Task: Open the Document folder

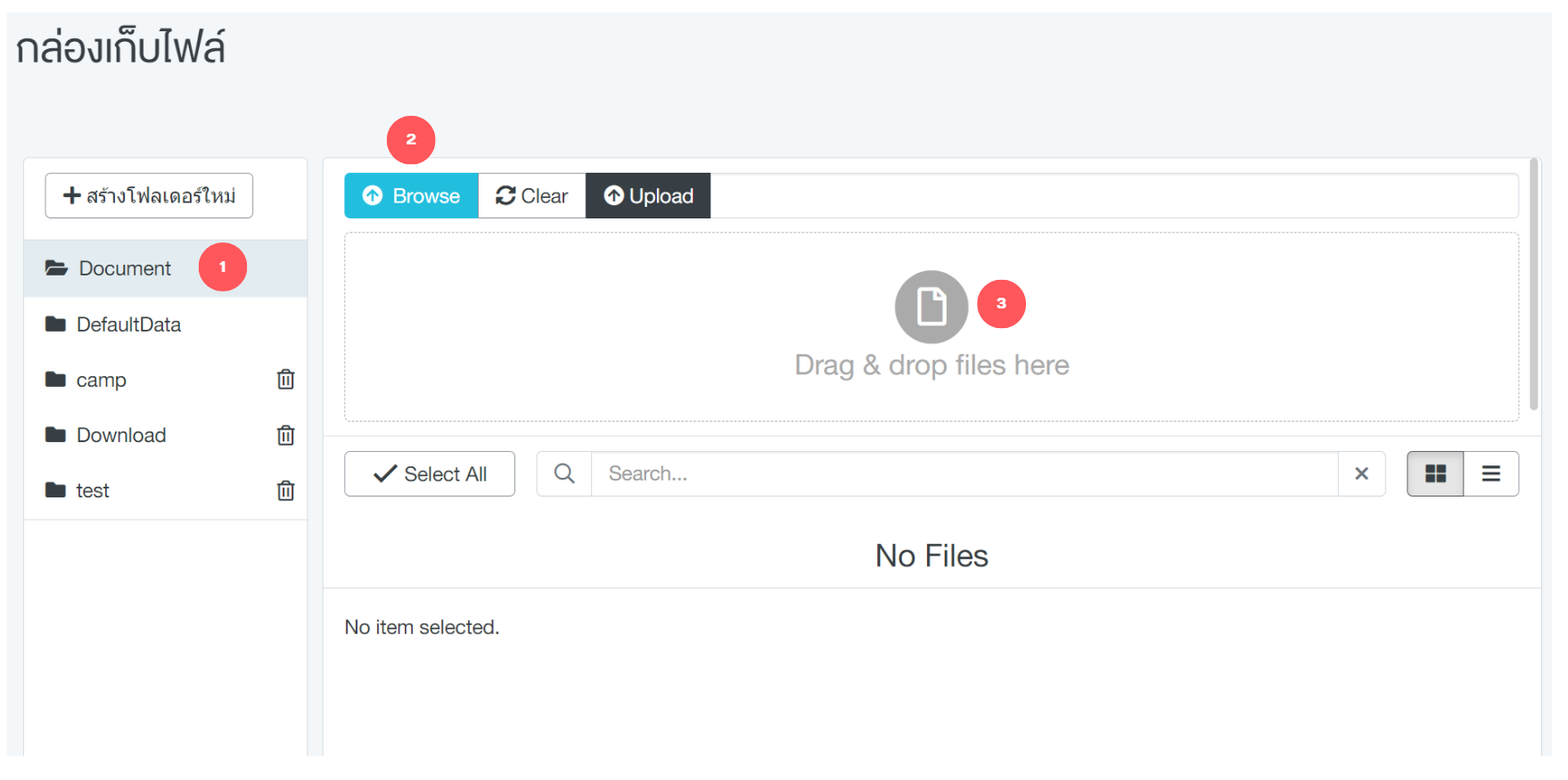Action: (125, 268)
